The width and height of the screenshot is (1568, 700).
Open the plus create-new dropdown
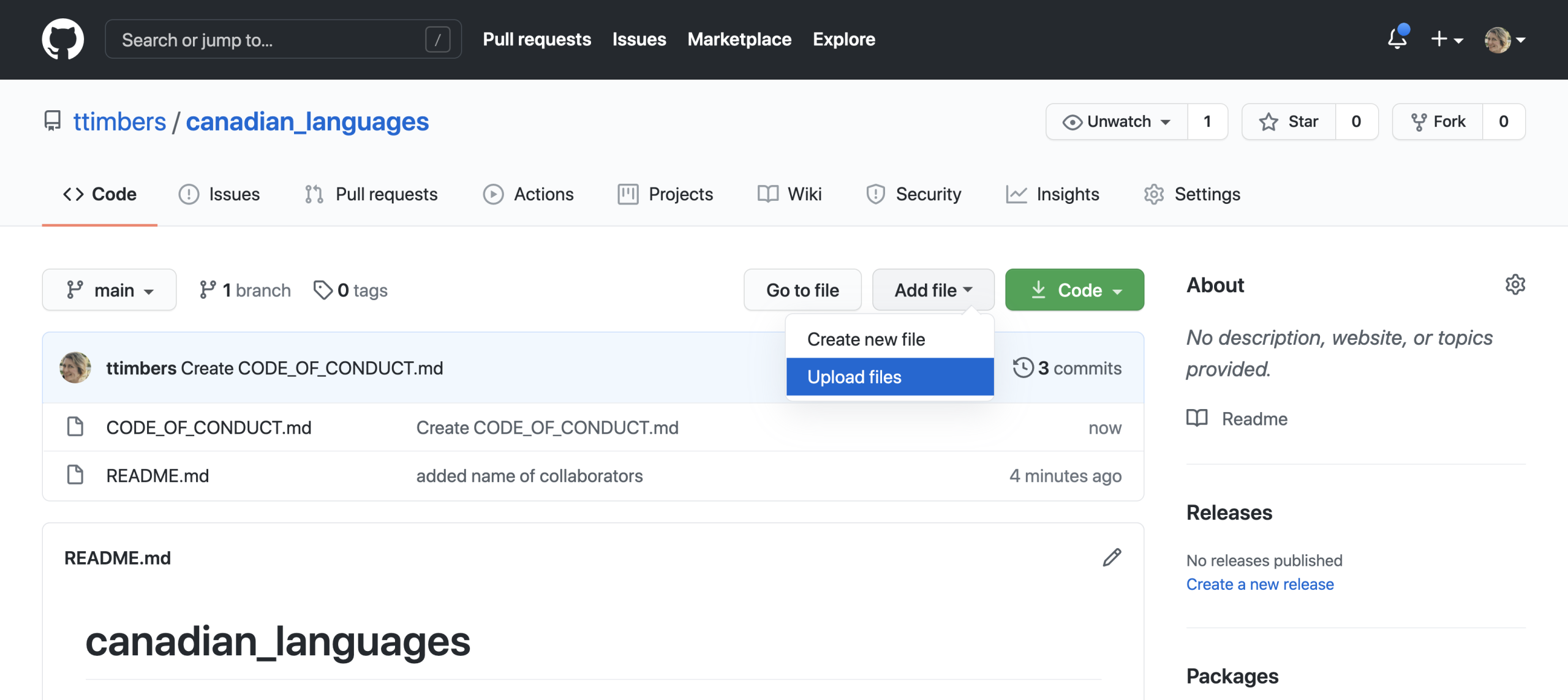click(x=1447, y=40)
